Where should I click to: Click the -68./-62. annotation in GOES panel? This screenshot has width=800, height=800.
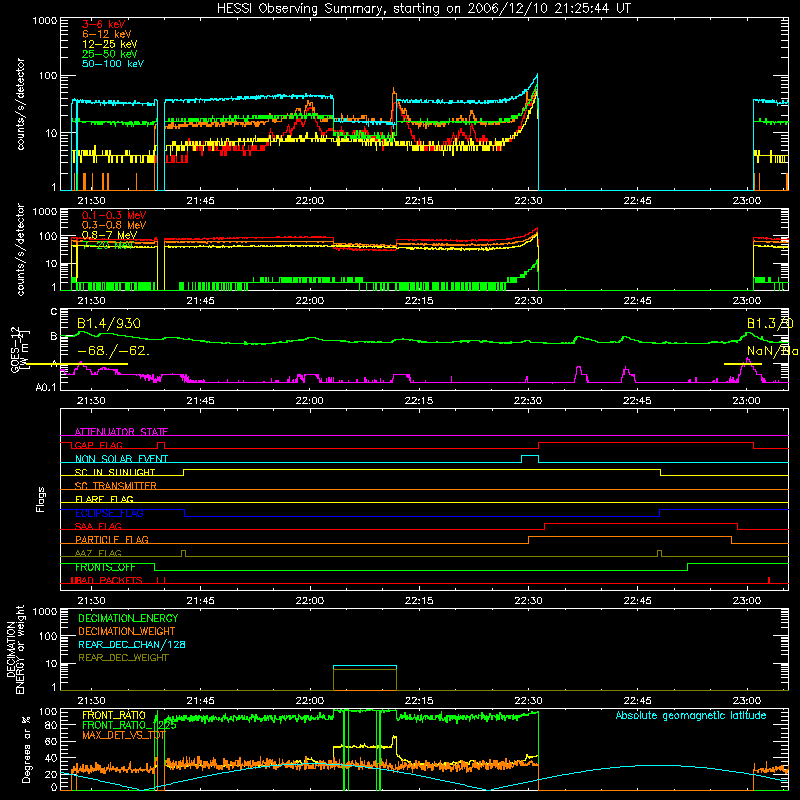(x=113, y=352)
